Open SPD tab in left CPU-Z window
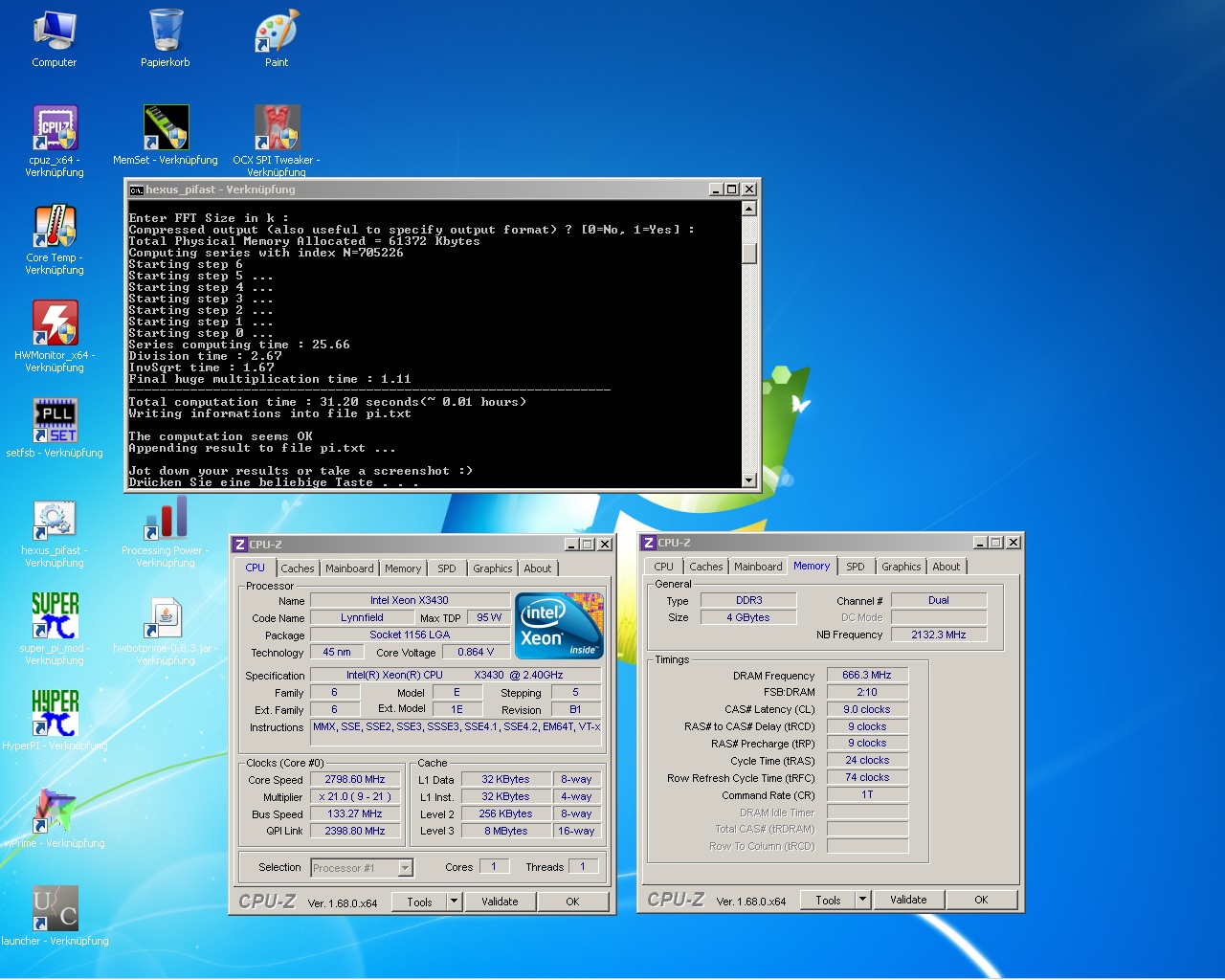Viewport: 1225px width, 980px height. [x=447, y=568]
